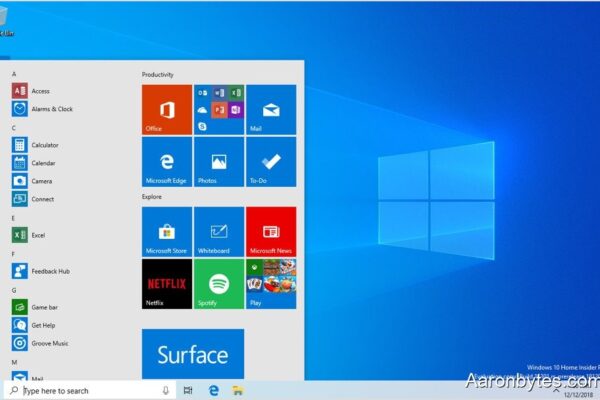Image resolution: width=600 pixels, height=400 pixels.
Task: Open Groove Music app
Action: 50,343
